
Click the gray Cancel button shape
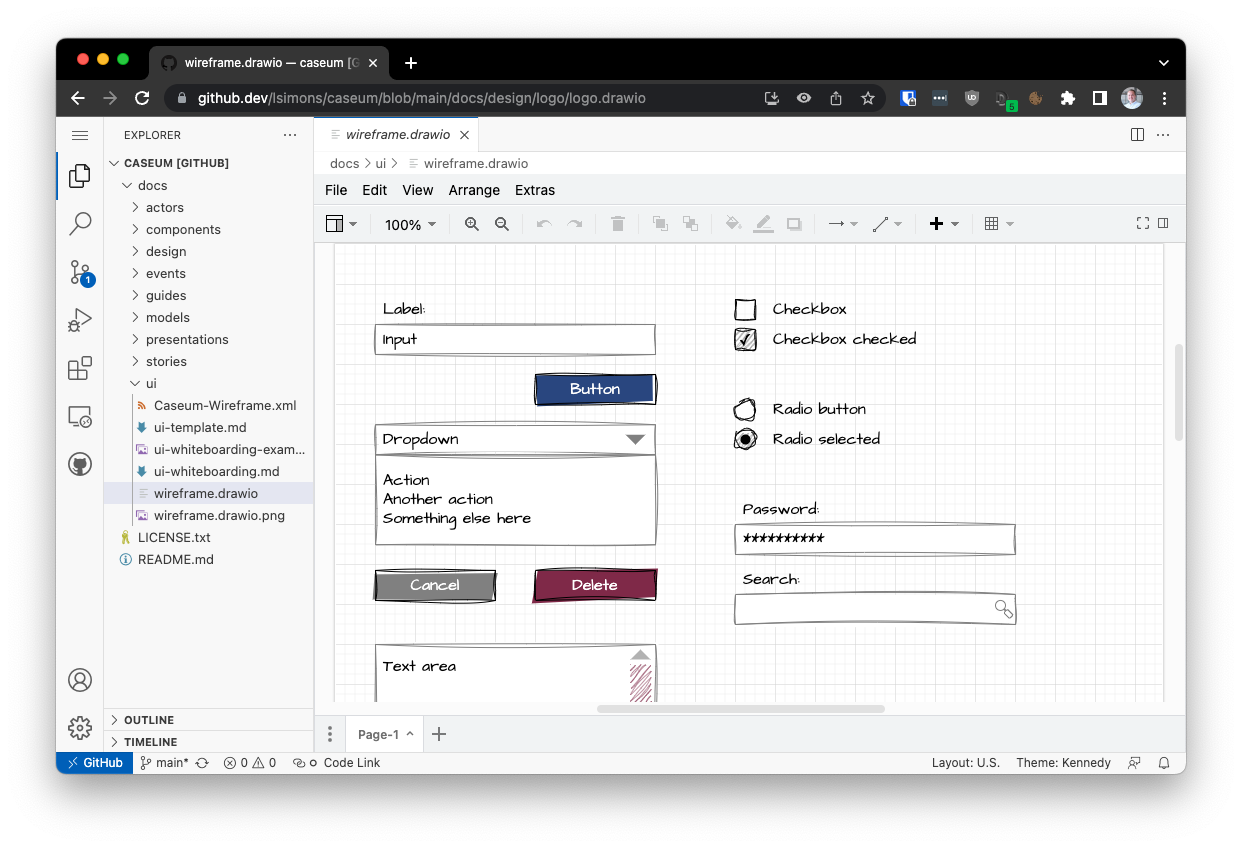(435, 585)
